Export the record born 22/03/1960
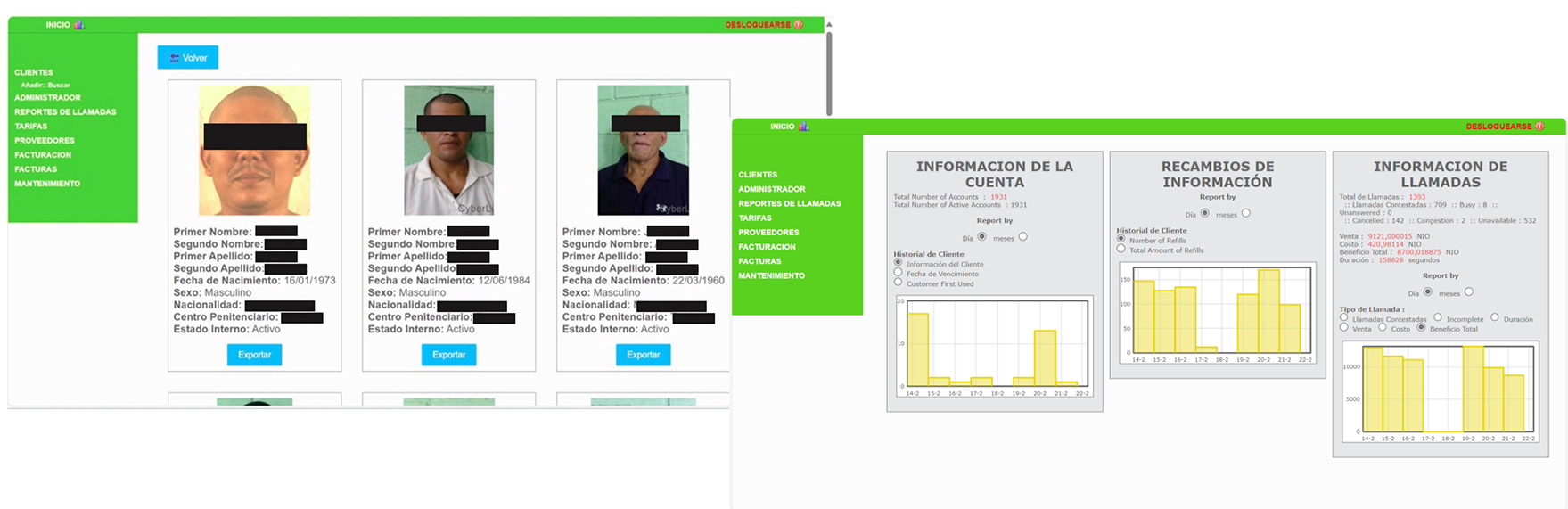Image resolution: width=1568 pixels, height=509 pixels. [x=643, y=355]
